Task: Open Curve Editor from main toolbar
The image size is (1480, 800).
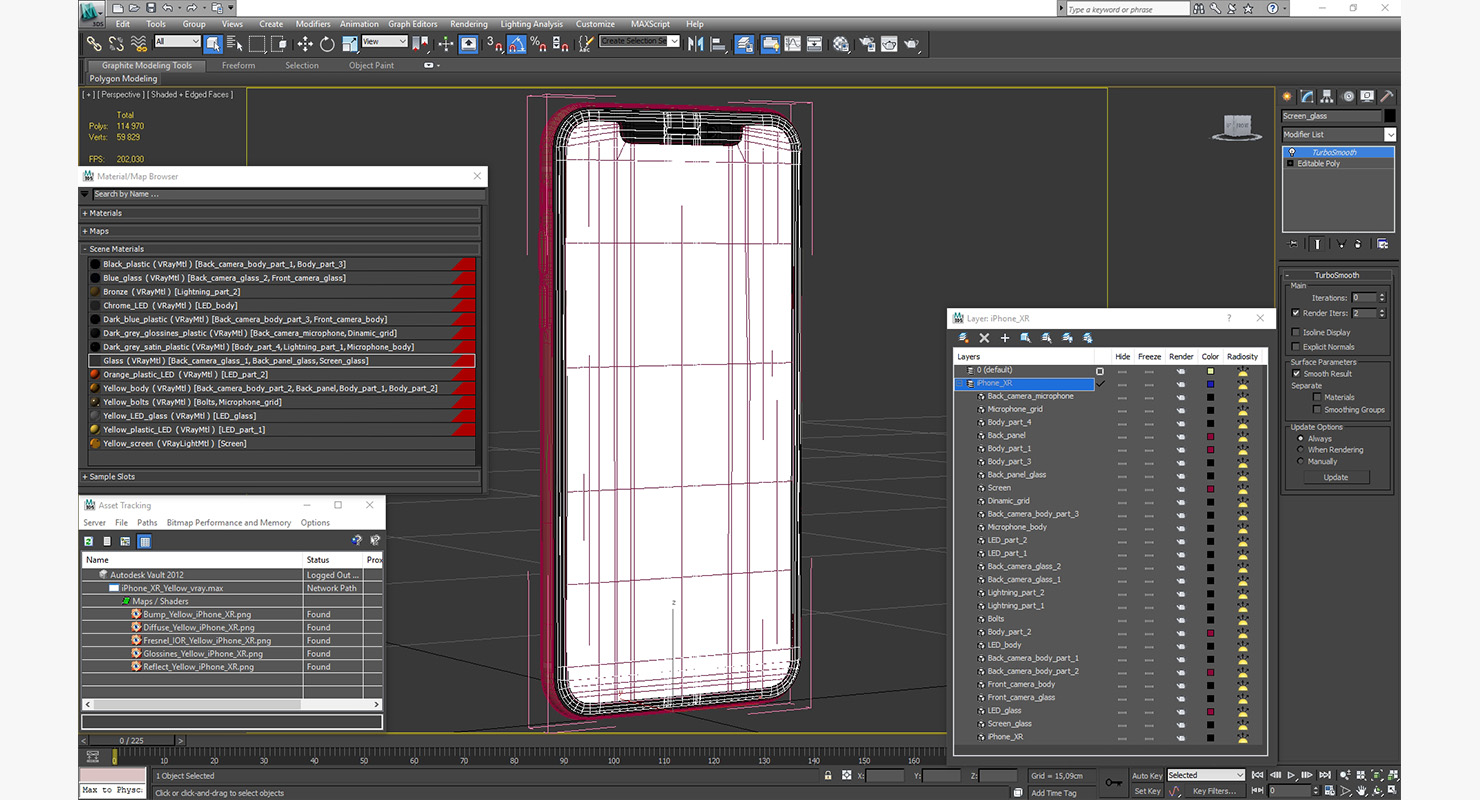Action: pos(792,44)
